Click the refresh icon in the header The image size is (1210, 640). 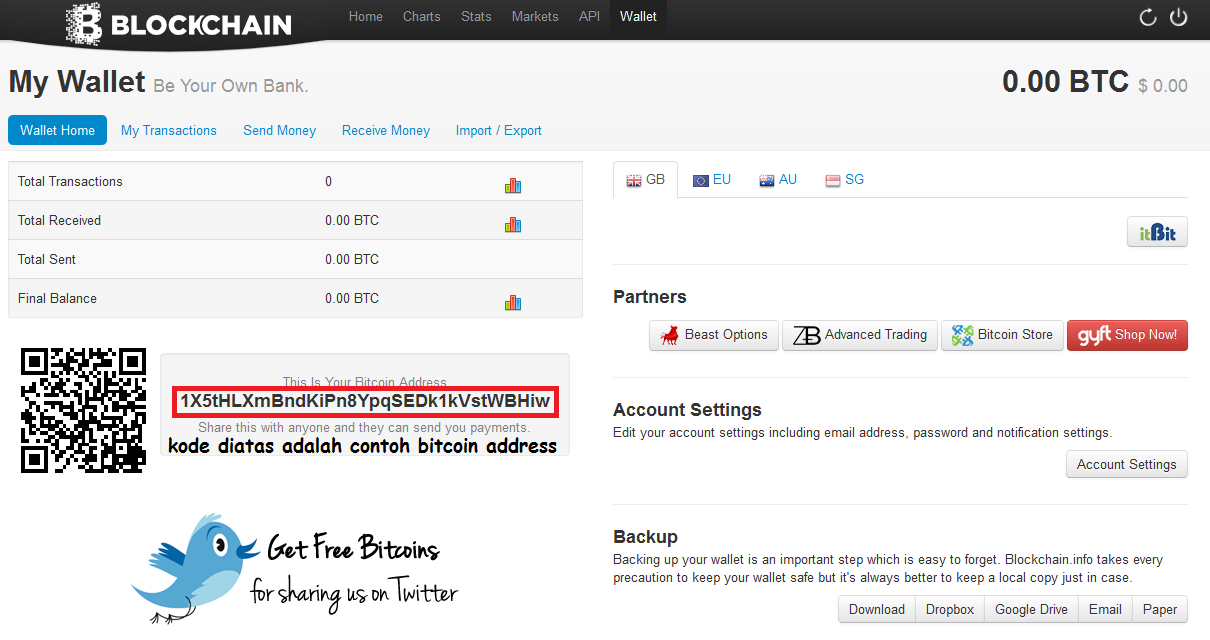coord(1148,17)
